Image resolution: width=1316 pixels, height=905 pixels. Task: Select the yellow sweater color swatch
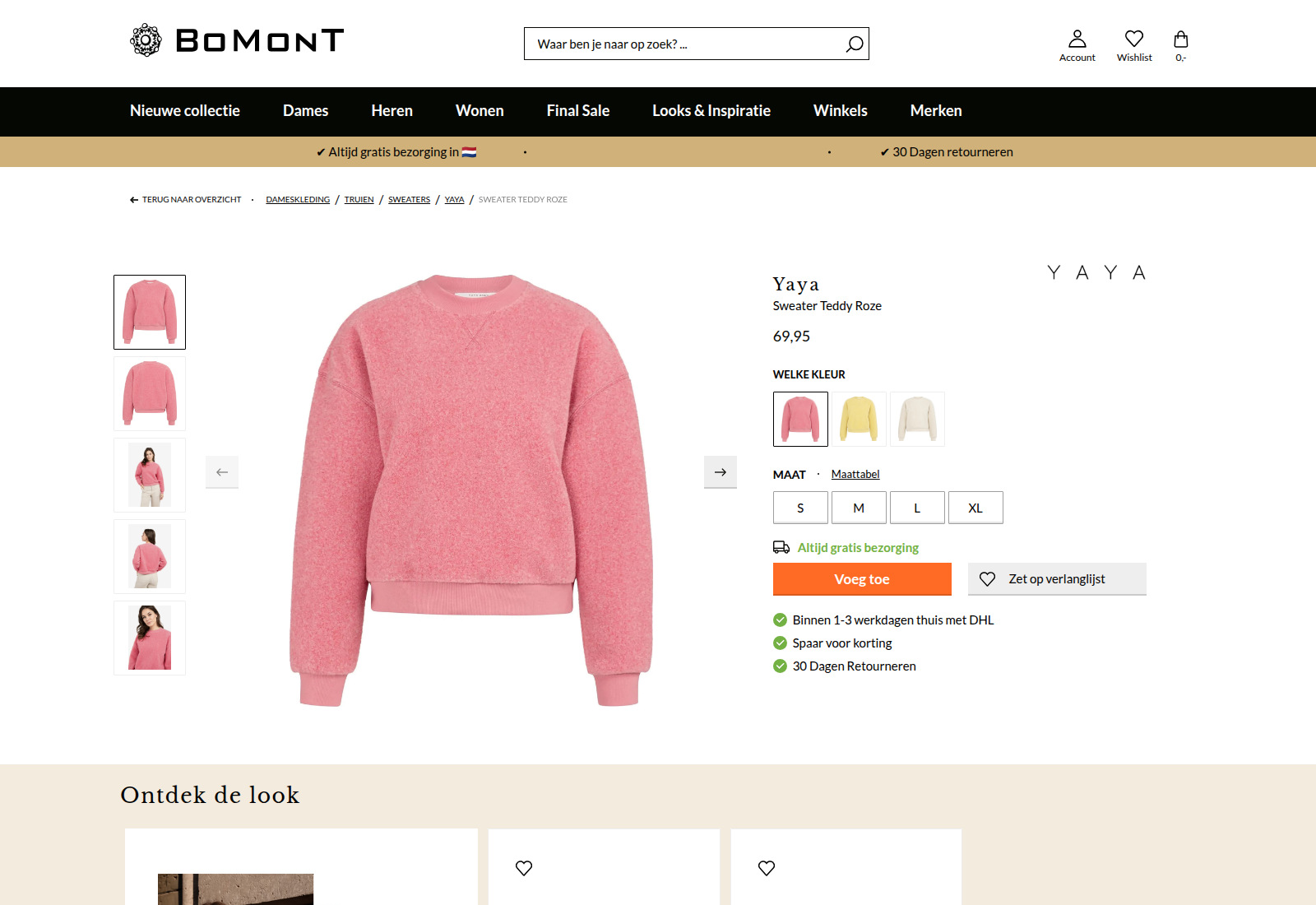(859, 419)
